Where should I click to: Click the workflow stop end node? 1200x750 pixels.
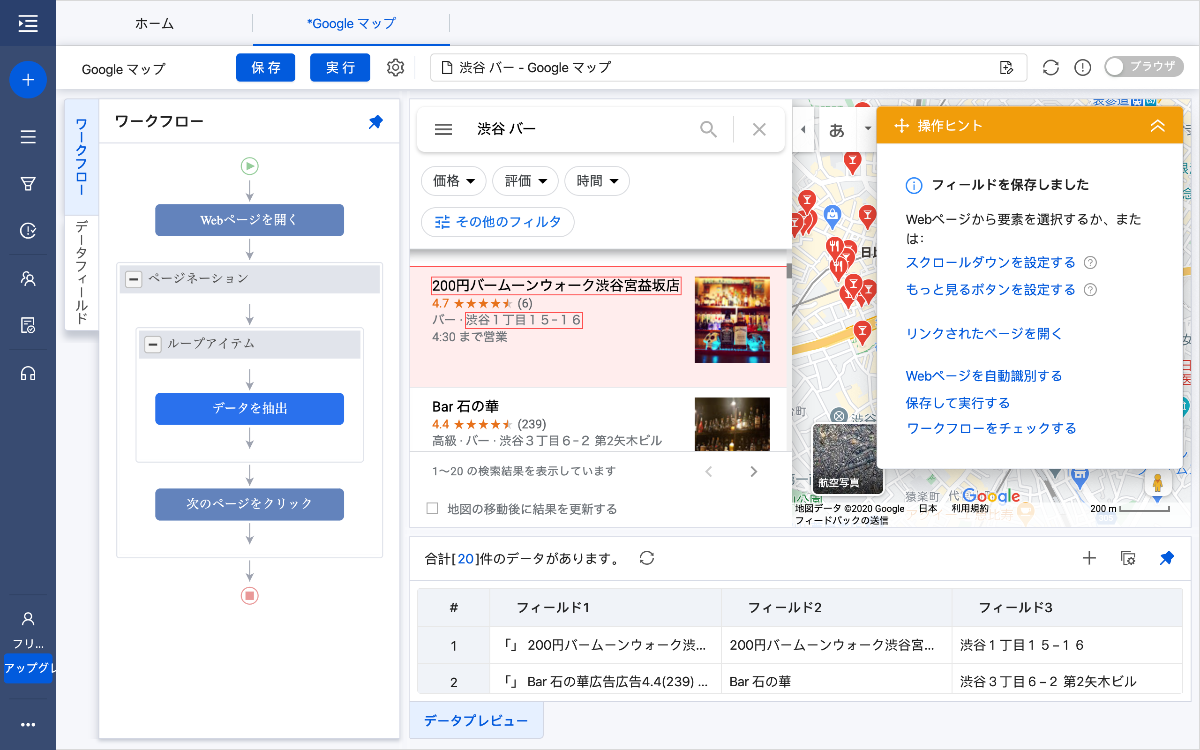point(249,595)
